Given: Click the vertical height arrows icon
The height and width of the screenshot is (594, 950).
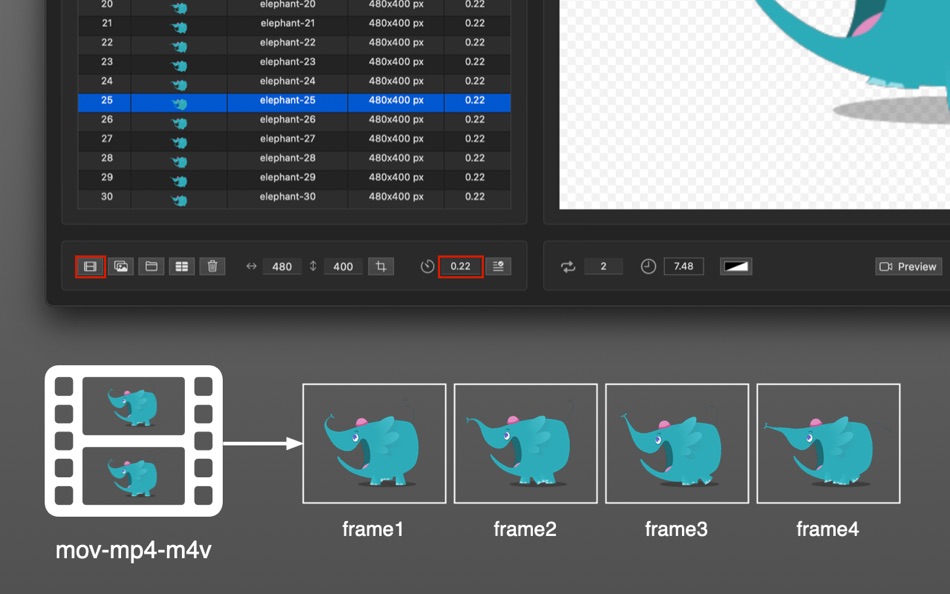Looking at the screenshot, I should click(313, 266).
